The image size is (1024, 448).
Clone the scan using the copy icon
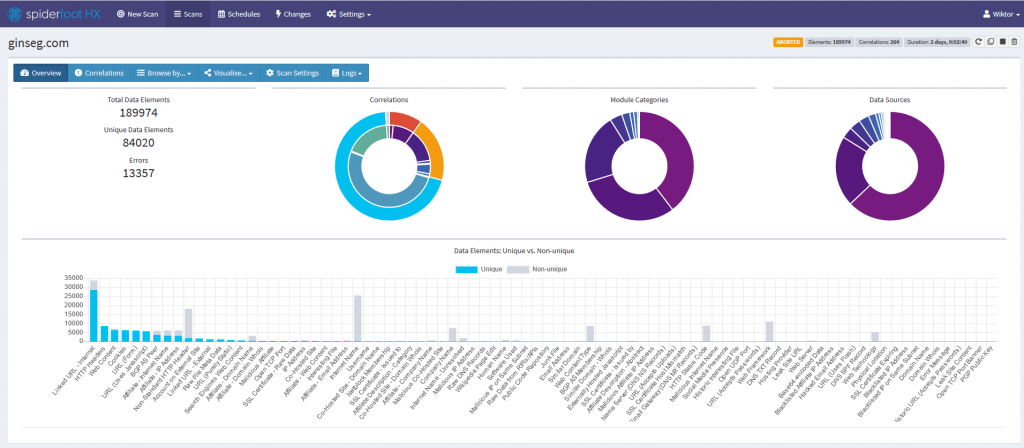point(990,42)
